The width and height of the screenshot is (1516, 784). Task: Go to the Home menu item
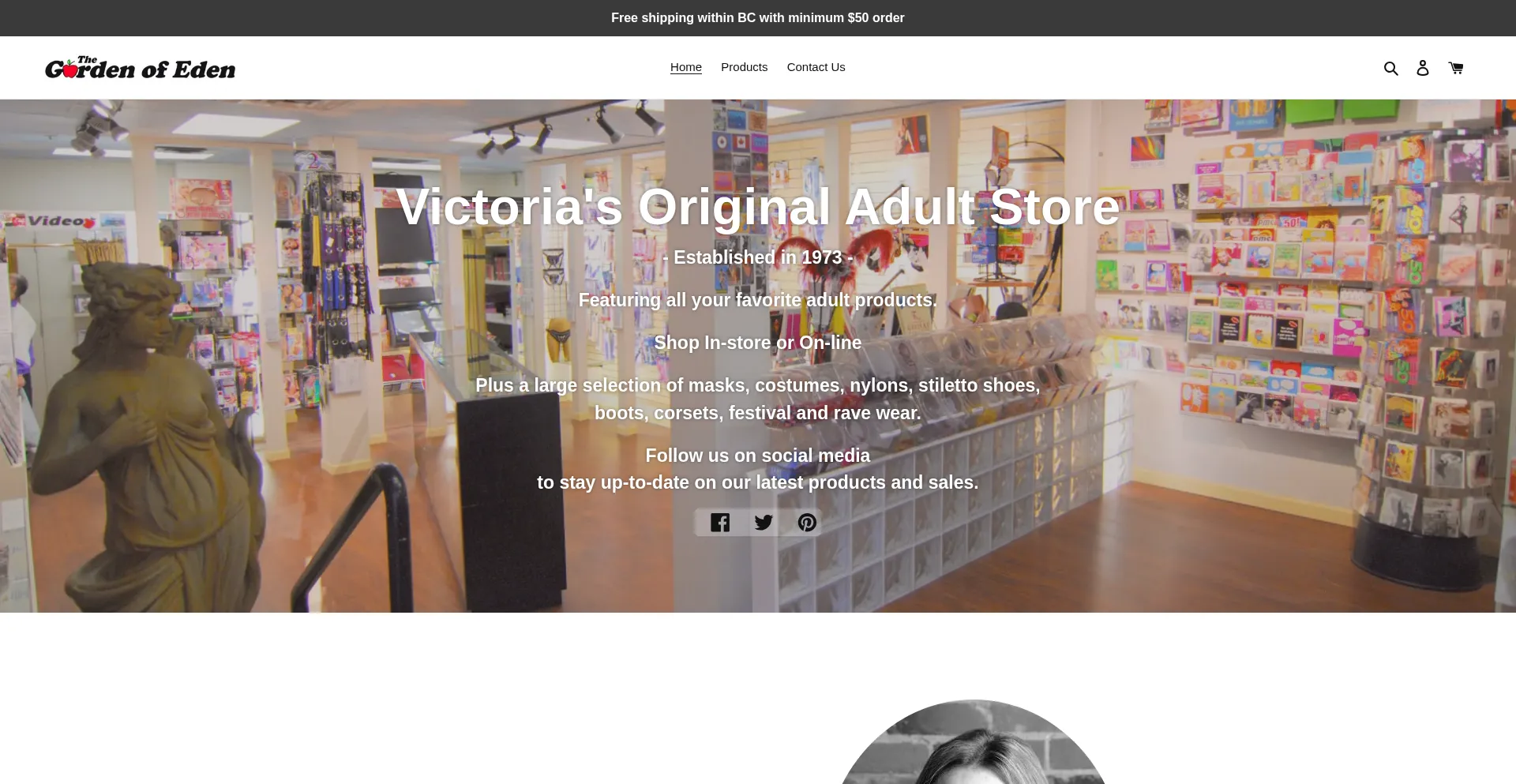point(686,67)
